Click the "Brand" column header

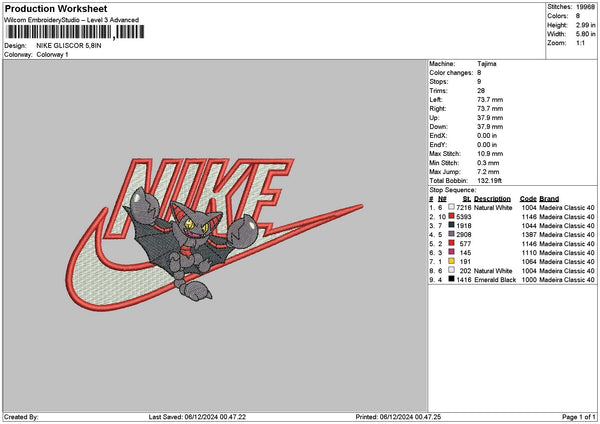pyautogui.click(x=549, y=199)
